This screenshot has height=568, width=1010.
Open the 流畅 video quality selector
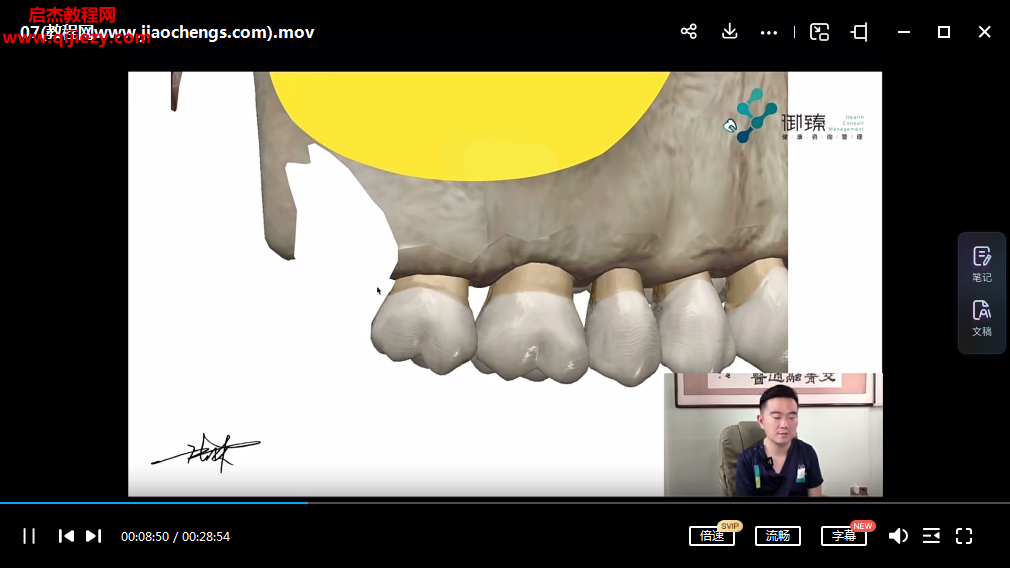pos(777,536)
